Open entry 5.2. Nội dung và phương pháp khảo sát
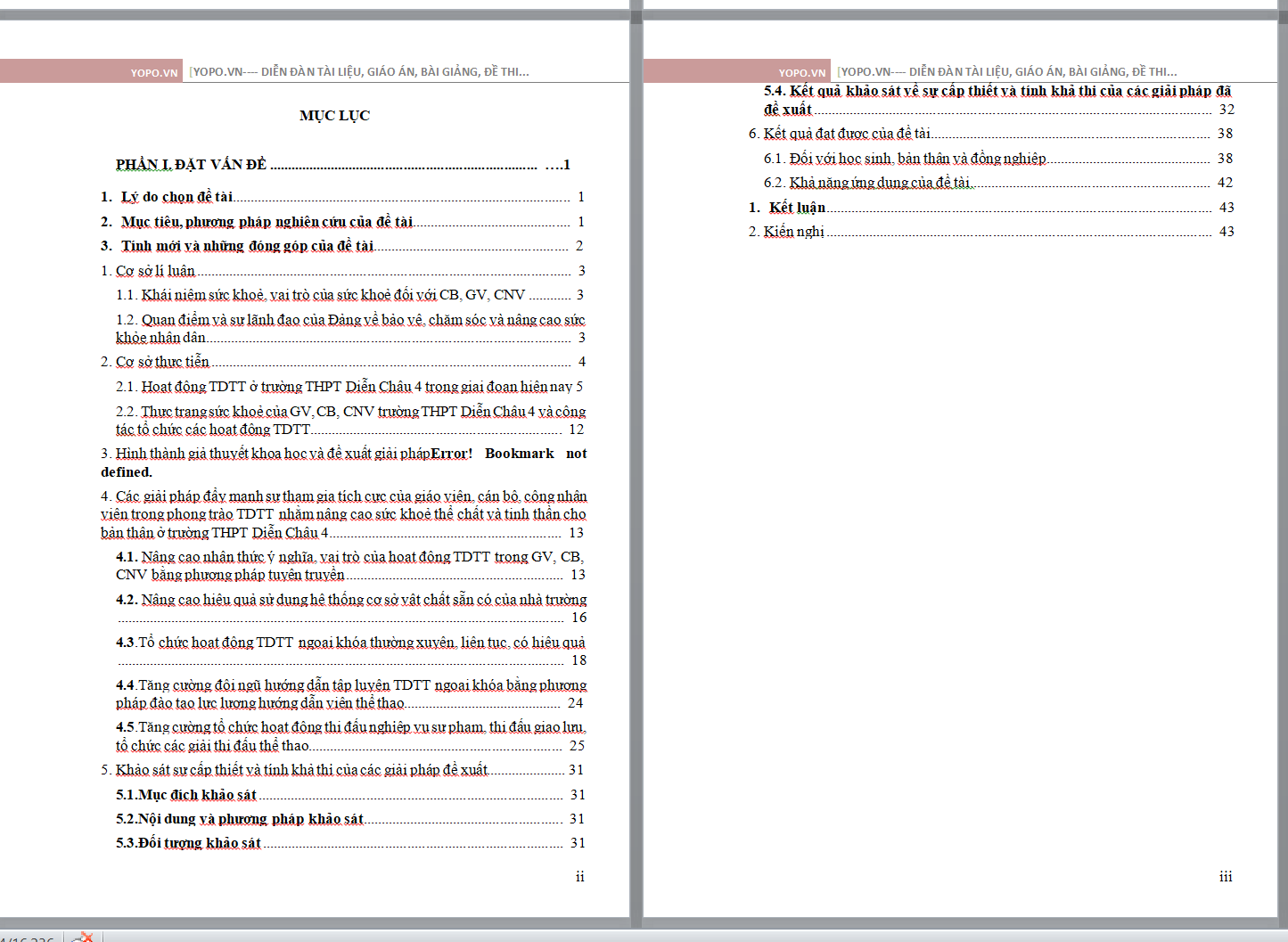 tap(350, 819)
